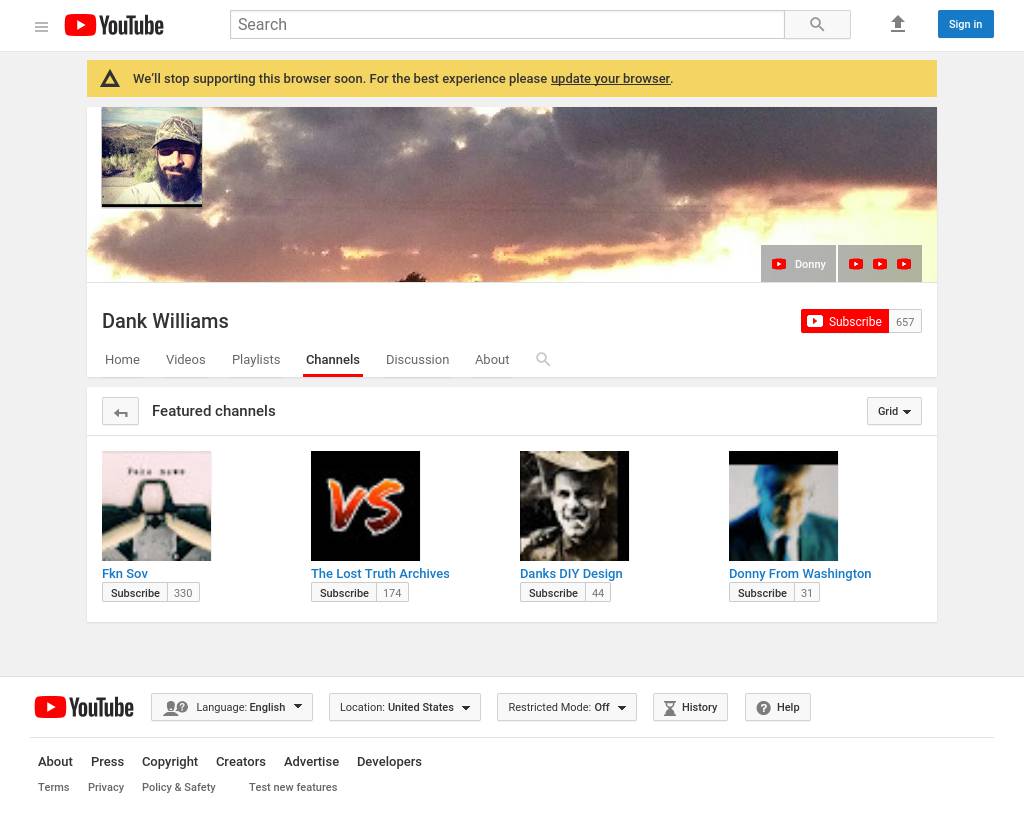
Task: Go to YouTube home via header logo
Action: [x=114, y=25]
